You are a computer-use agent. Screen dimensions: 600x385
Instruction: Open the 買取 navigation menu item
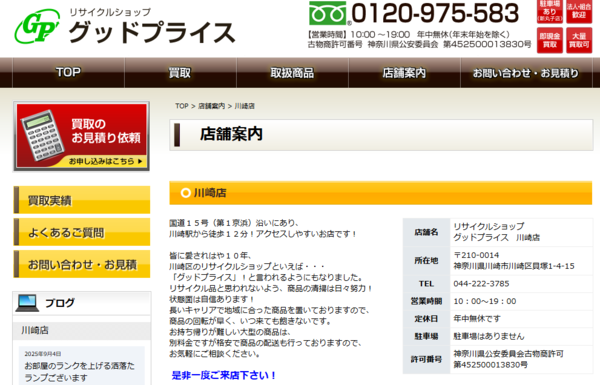180,72
